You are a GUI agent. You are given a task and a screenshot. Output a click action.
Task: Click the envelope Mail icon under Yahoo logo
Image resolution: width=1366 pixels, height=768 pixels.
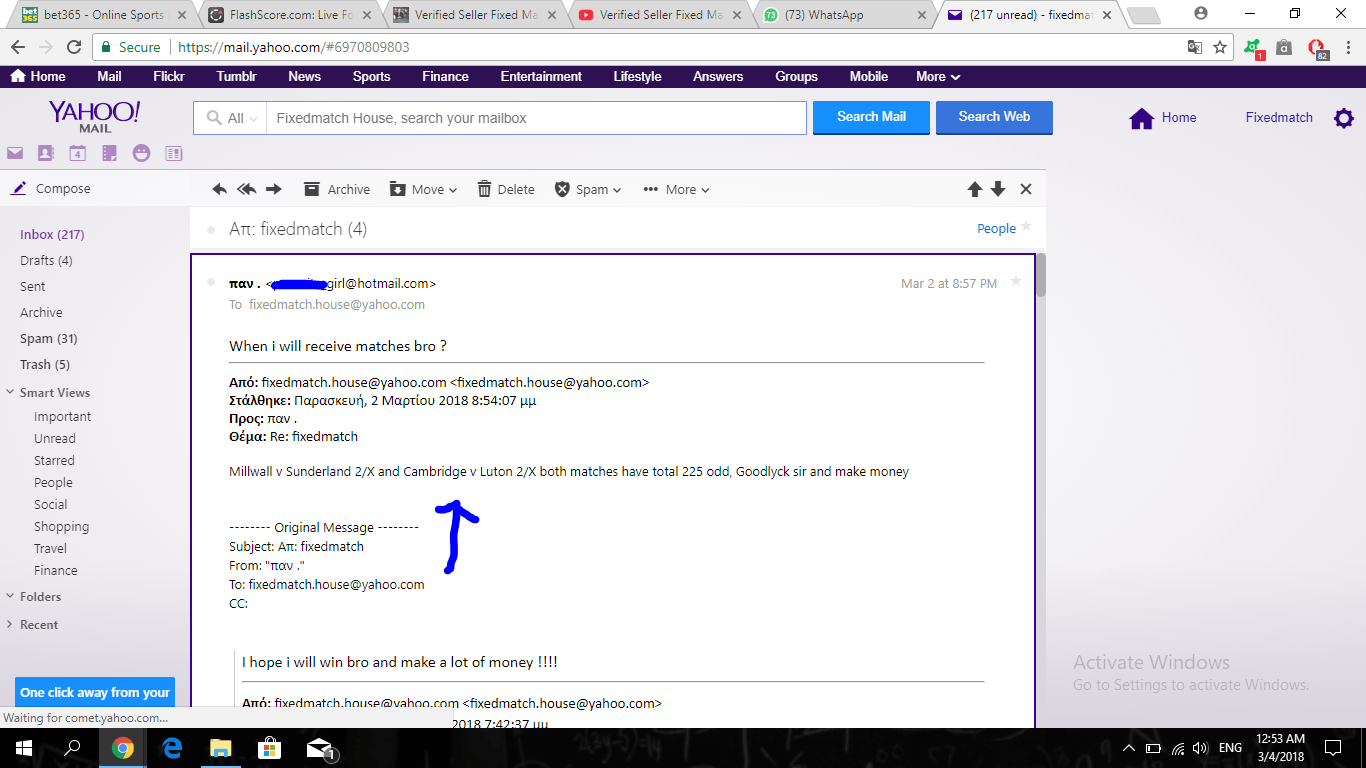[x=14, y=153]
